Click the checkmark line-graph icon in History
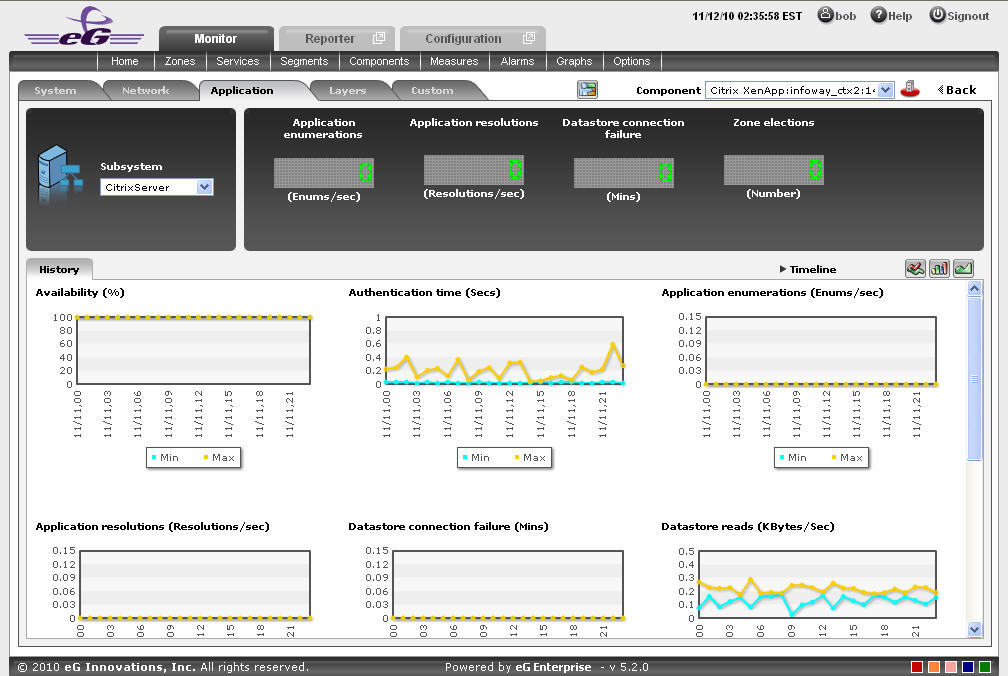 (x=915, y=269)
